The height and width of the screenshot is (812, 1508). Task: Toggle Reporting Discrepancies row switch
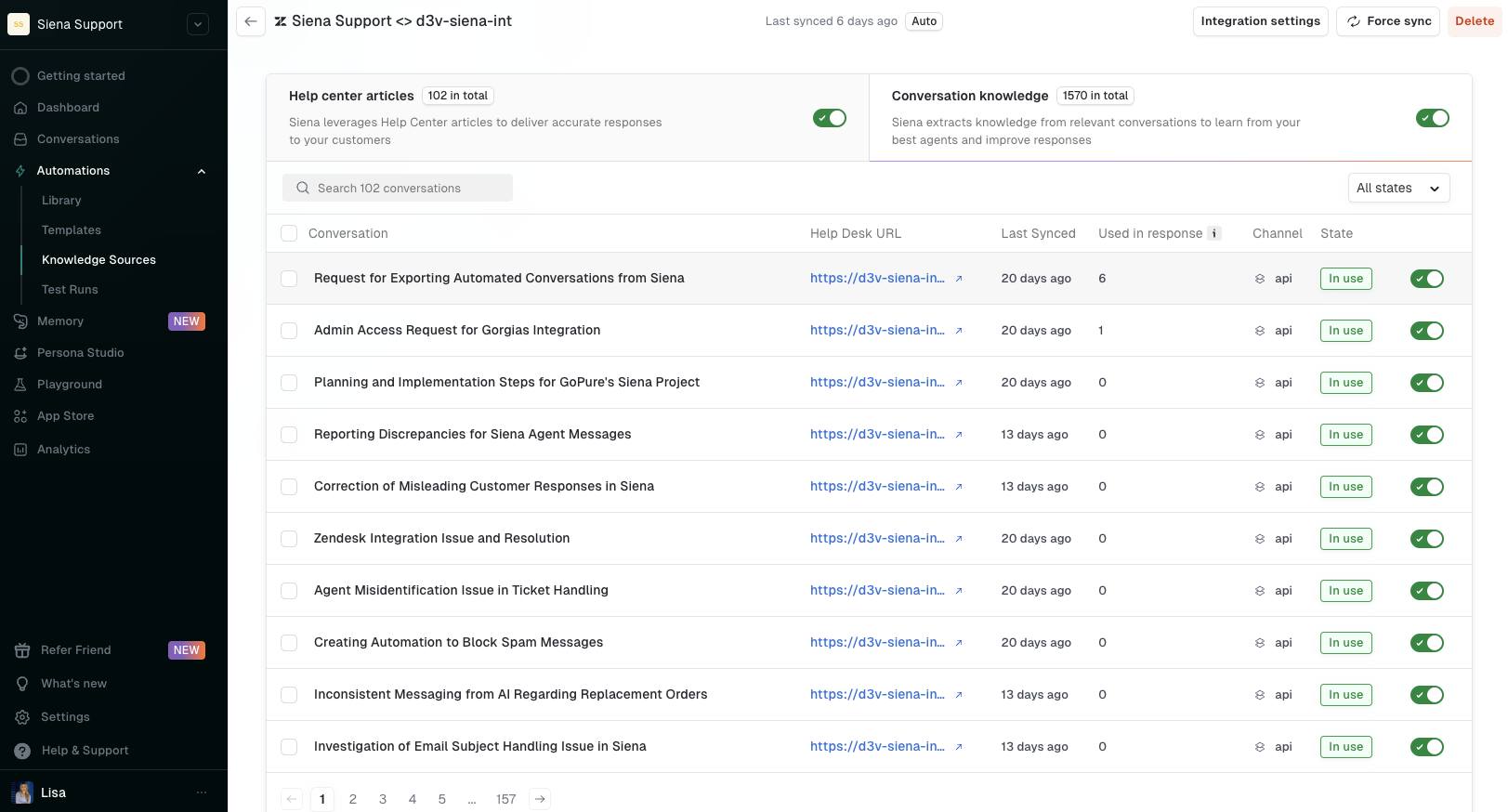(1427, 435)
